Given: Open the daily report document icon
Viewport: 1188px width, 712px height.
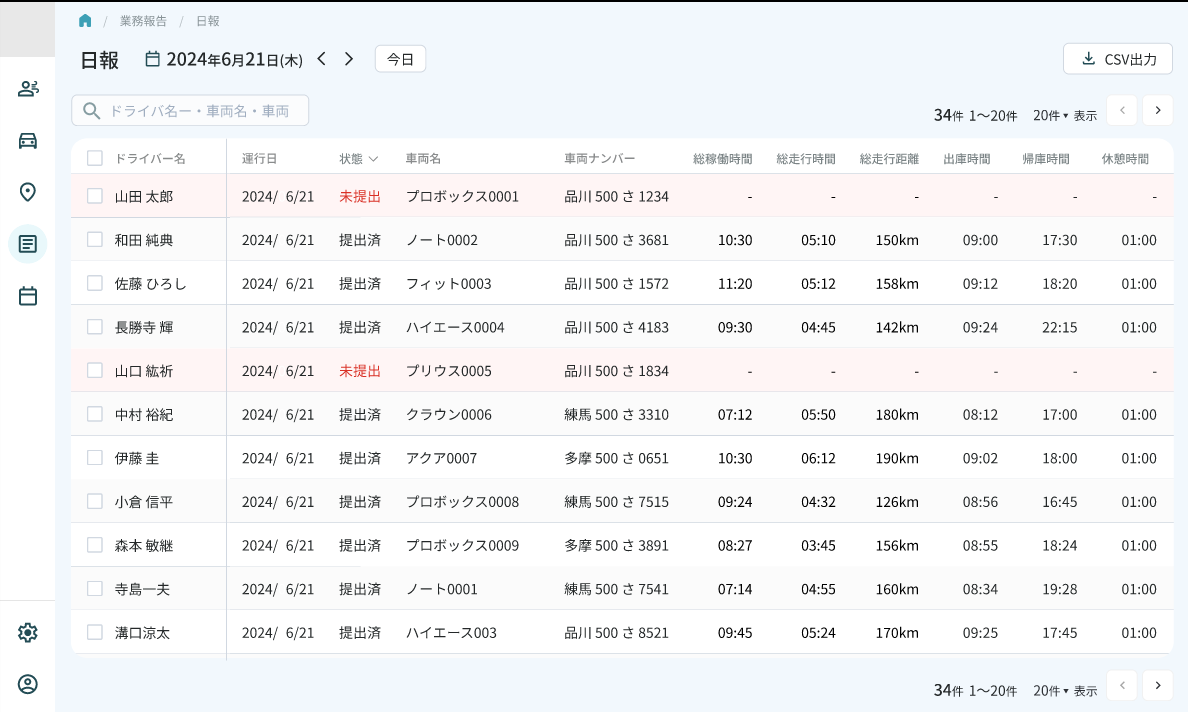Looking at the screenshot, I should [28, 244].
